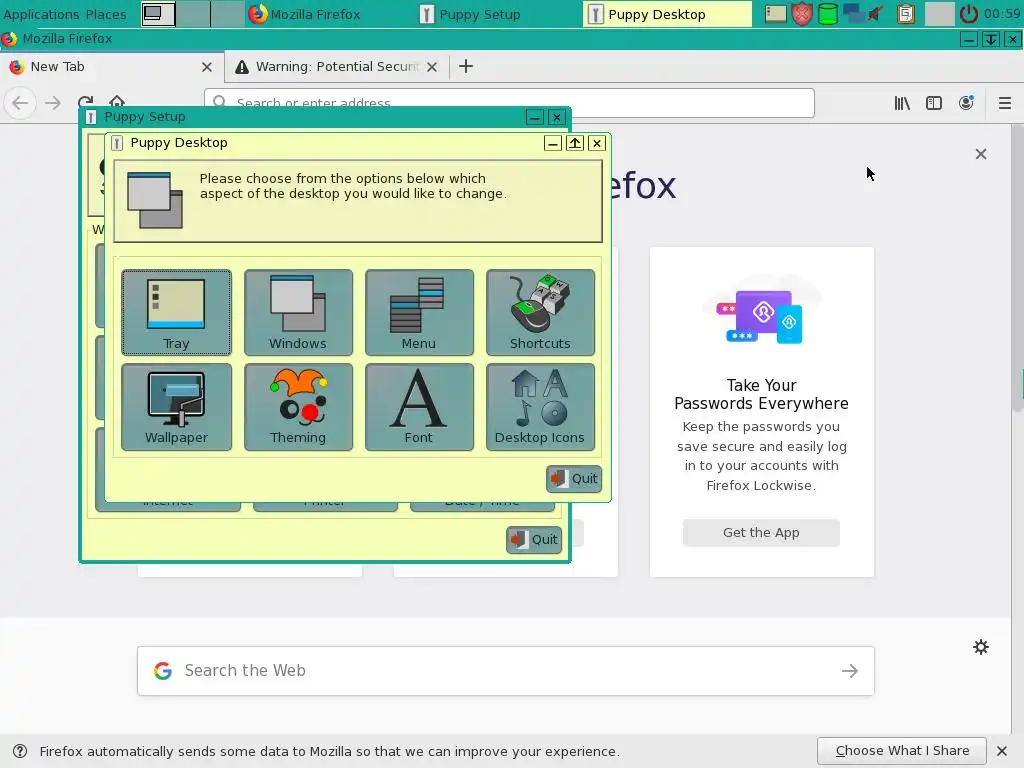Open the Firefox Account icon
This screenshot has width=1024, height=768.
click(966, 103)
